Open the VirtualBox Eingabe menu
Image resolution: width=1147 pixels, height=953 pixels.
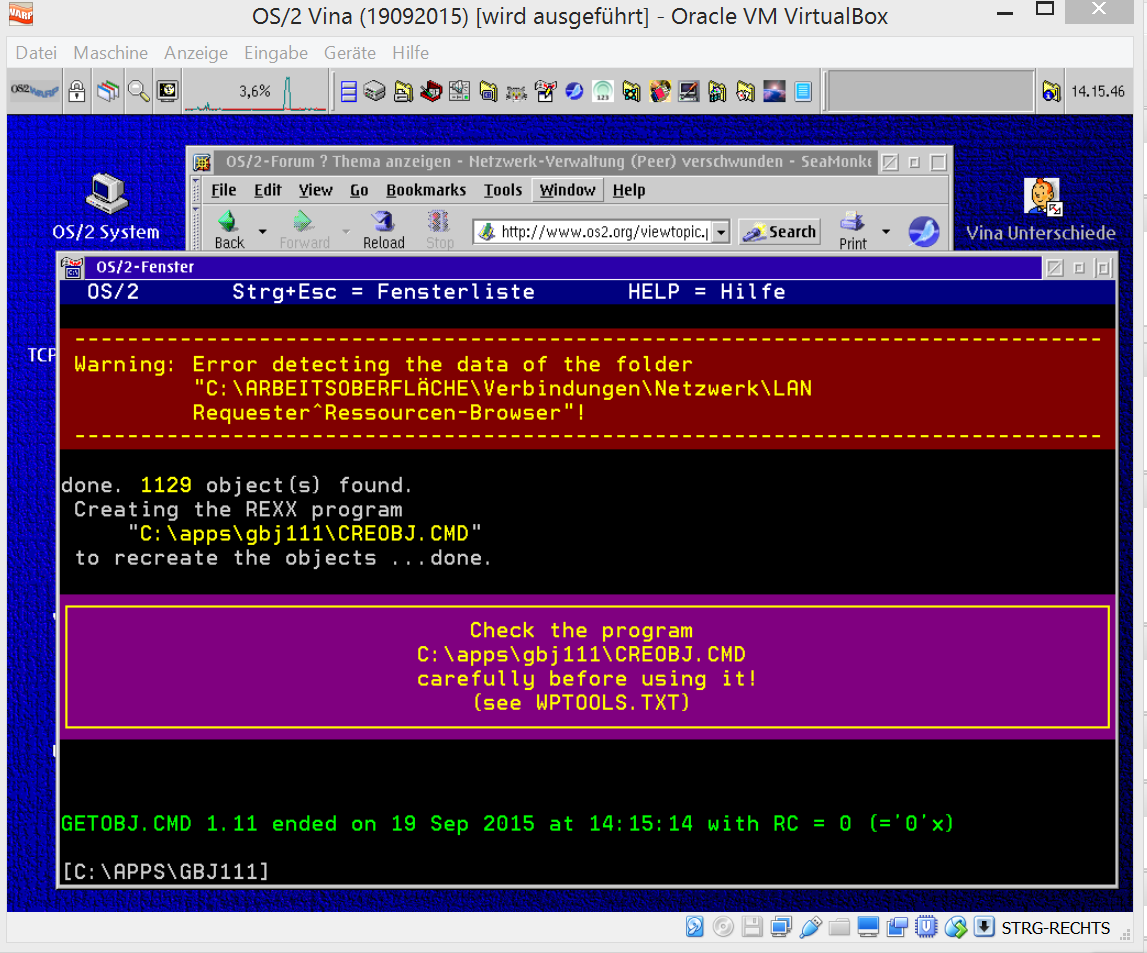pos(276,53)
